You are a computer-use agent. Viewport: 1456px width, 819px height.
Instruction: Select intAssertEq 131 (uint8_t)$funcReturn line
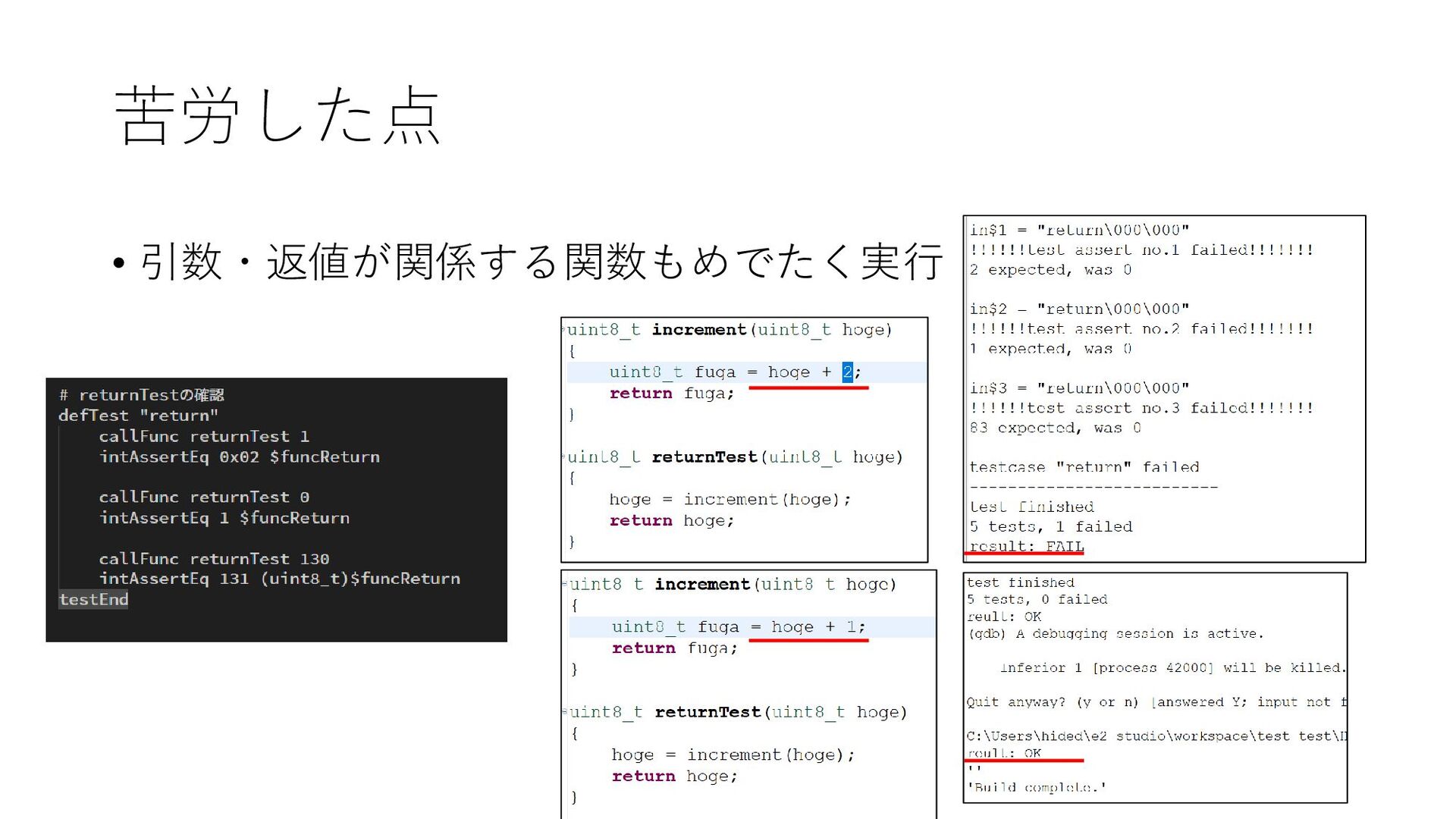point(280,578)
